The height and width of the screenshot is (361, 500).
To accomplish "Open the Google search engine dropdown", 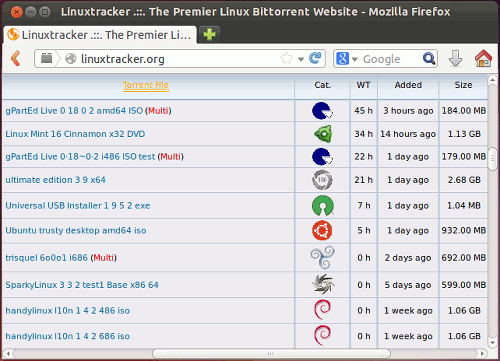I will point(354,59).
